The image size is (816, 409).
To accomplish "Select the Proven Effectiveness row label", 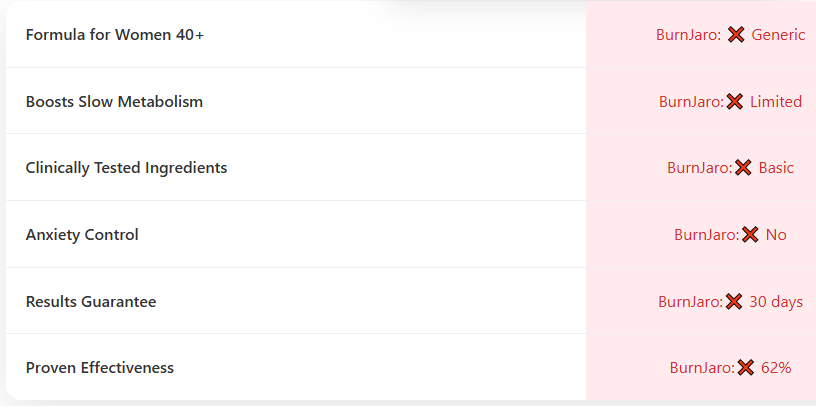I will [100, 368].
